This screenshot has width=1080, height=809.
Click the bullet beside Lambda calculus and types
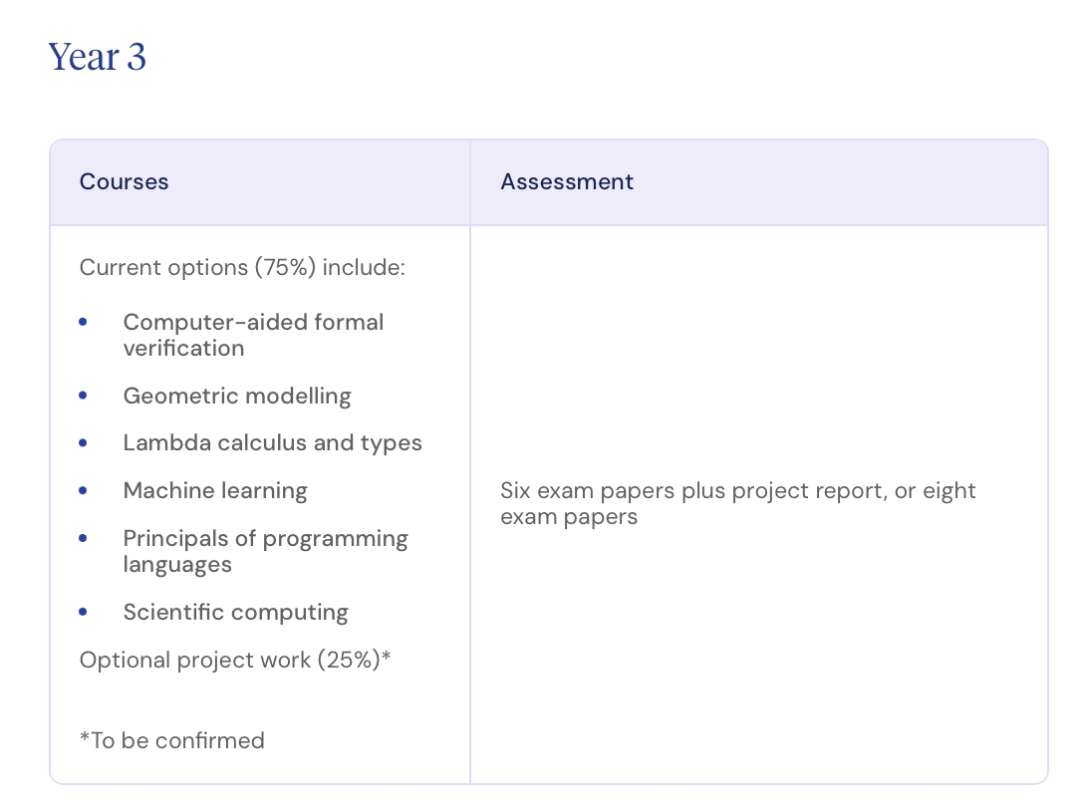pyautogui.click(x=83, y=443)
